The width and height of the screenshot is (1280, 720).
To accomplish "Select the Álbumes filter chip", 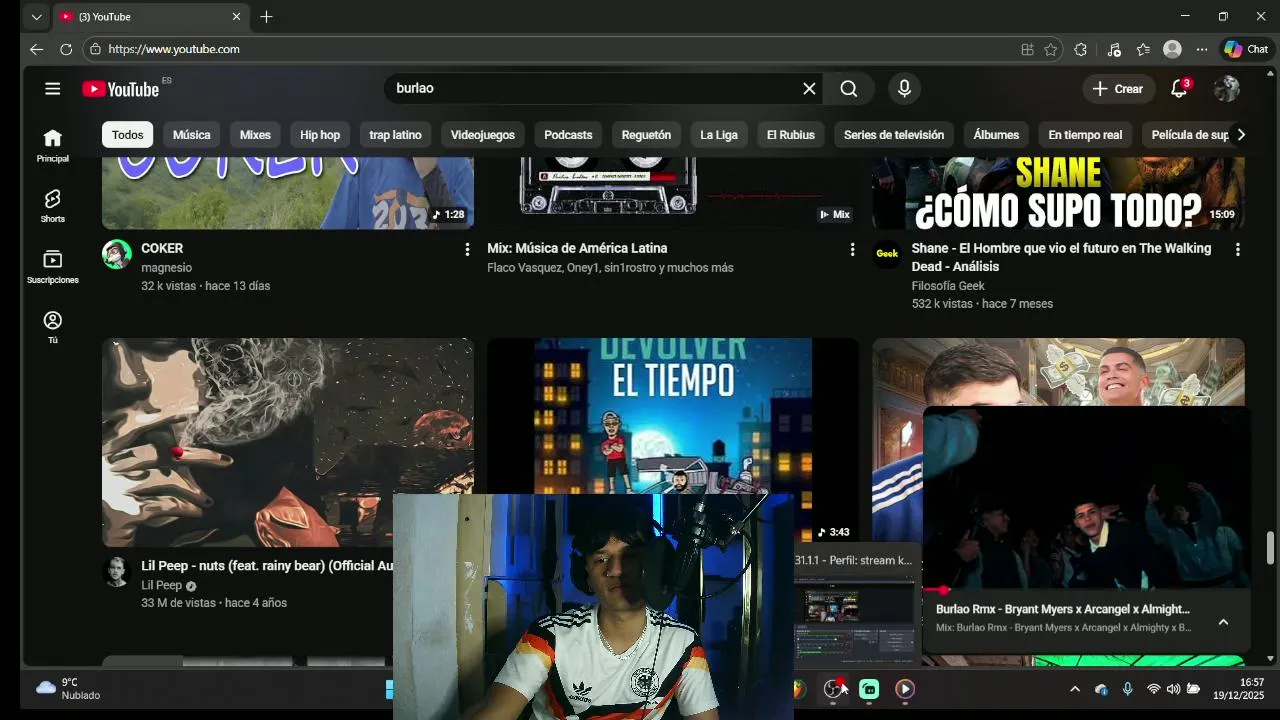I will (996, 135).
